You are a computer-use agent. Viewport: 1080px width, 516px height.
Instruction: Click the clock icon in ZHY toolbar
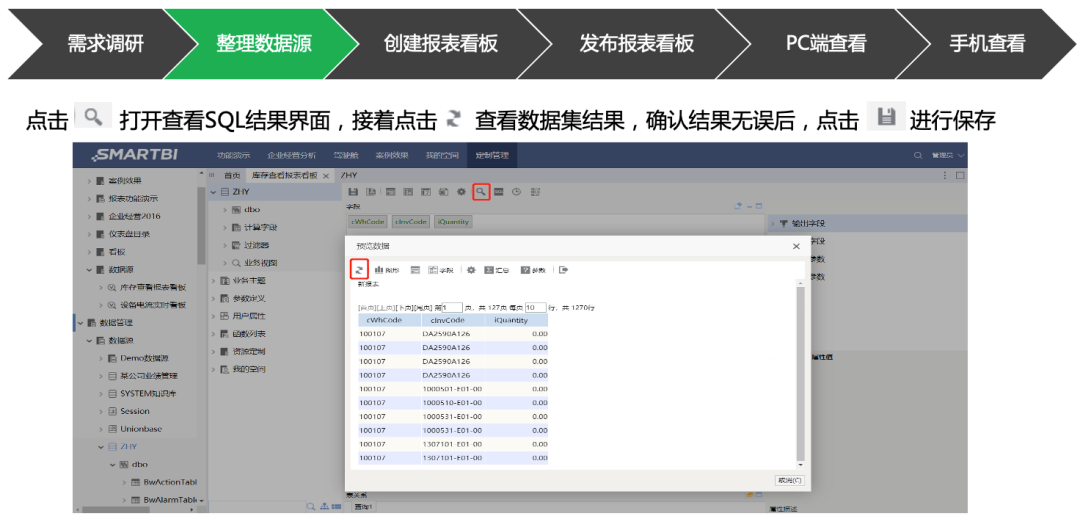[x=517, y=192]
